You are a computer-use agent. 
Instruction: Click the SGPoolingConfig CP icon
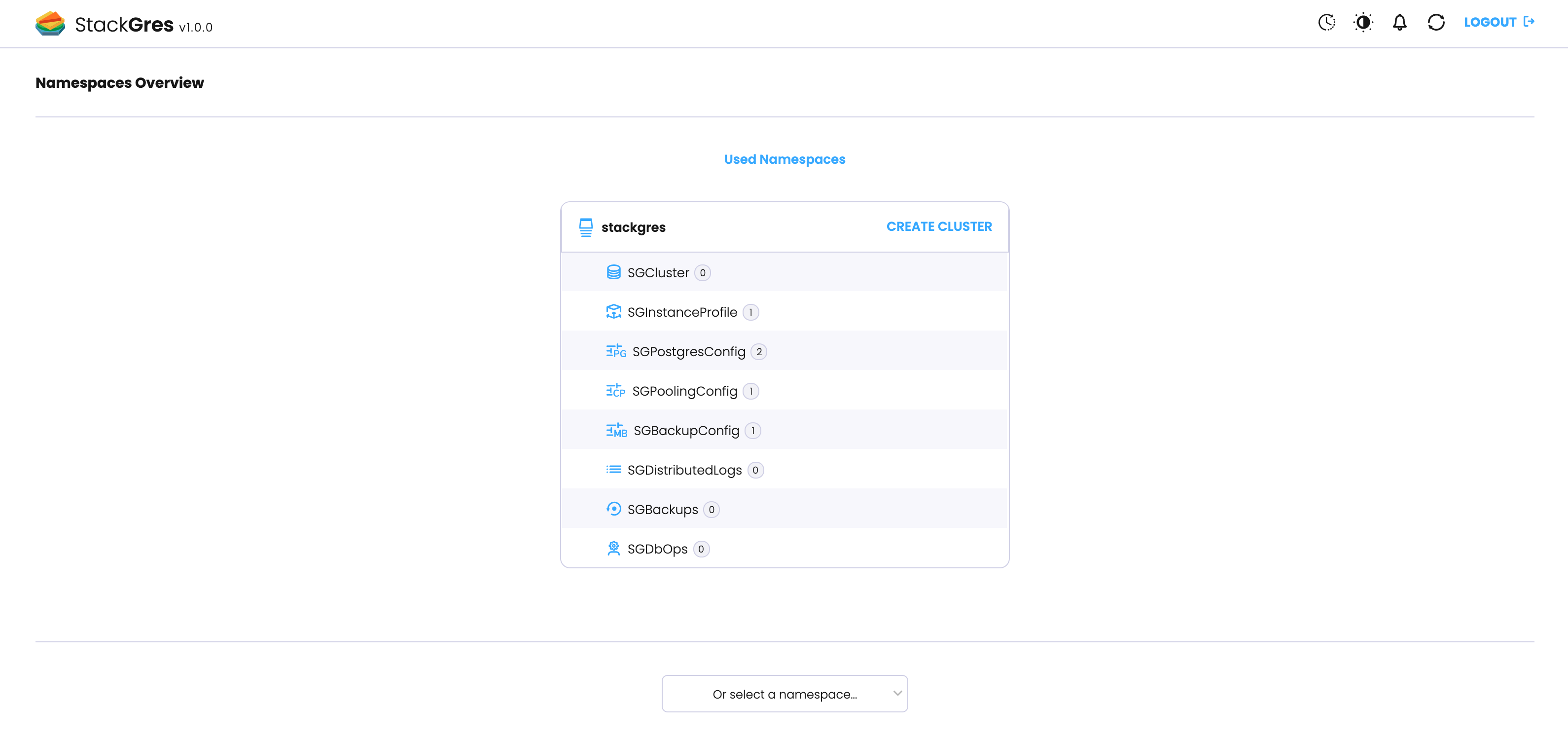[x=615, y=391]
